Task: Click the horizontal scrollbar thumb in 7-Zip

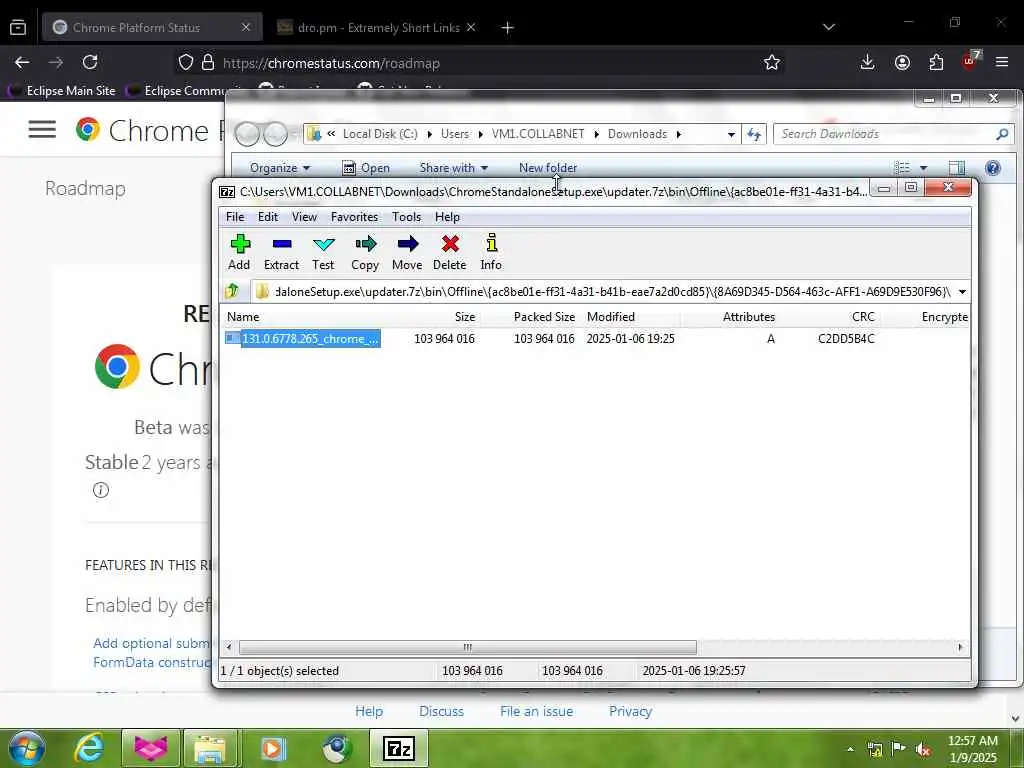Action: point(468,647)
